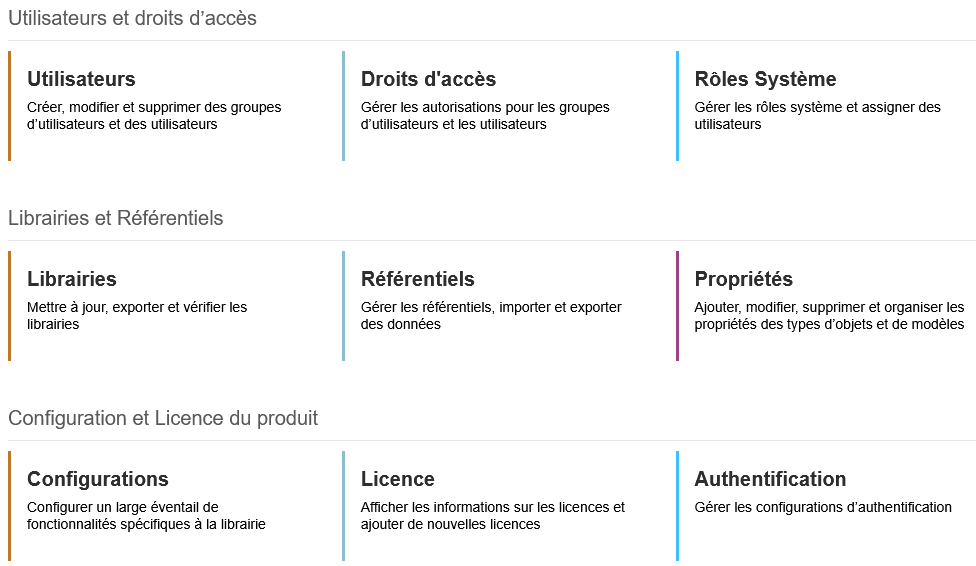Image resolution: width=976 pixels, height=566 pixels.
Task: Click the Utilisateurs tile description text
Action: click(x=154, y=116)
